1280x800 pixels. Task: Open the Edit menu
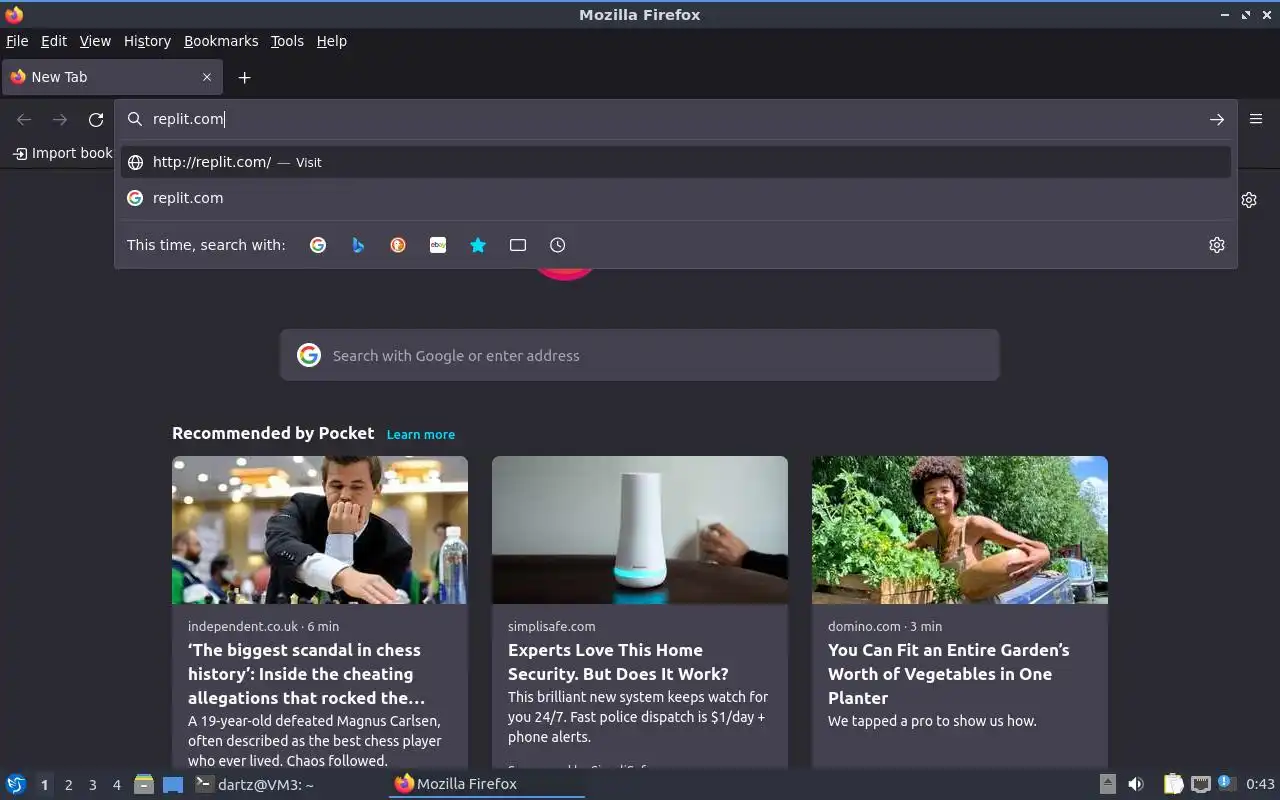click(54, 41)
